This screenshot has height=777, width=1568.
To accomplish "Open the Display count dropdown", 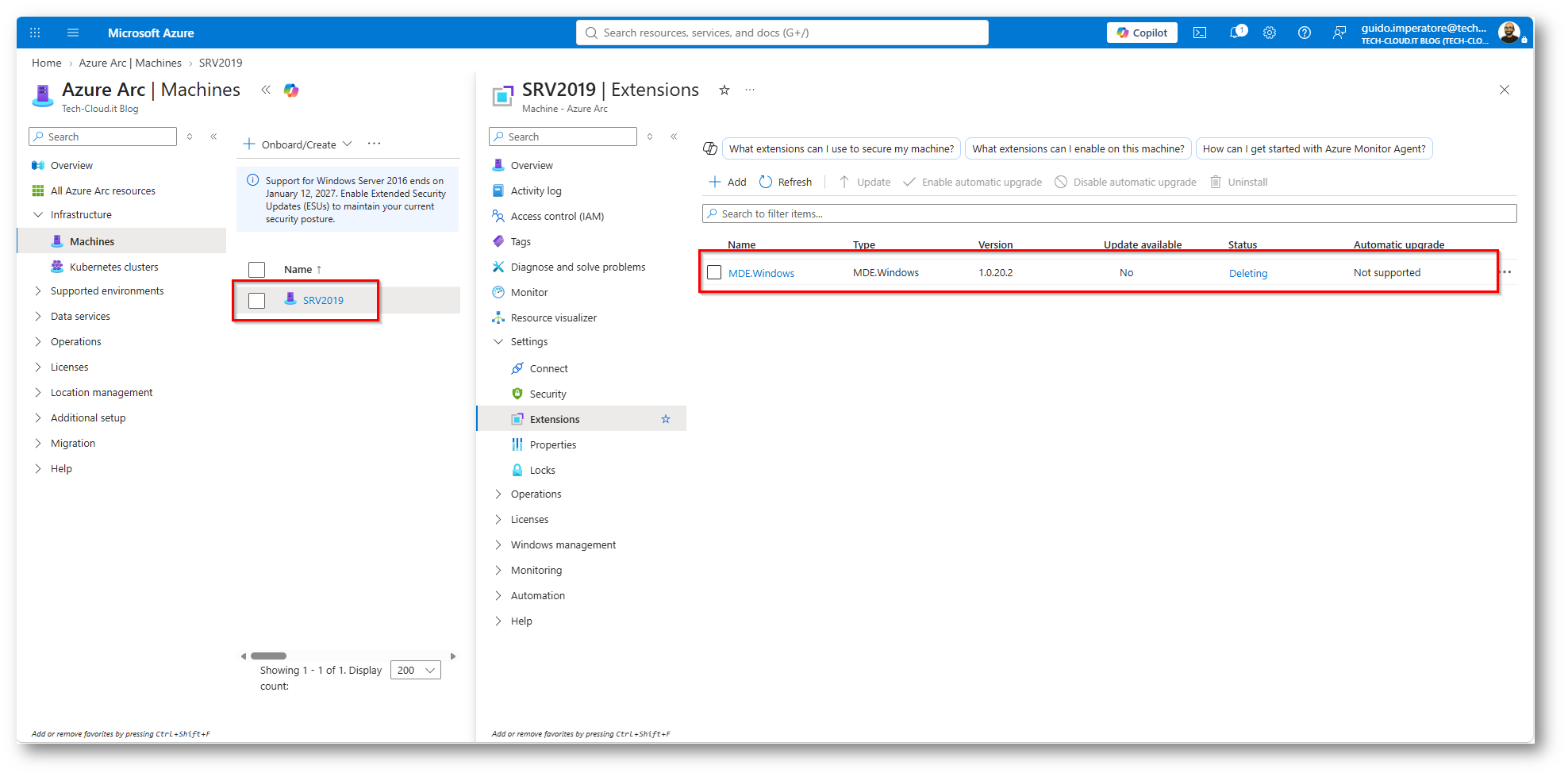I will (416, 671).
